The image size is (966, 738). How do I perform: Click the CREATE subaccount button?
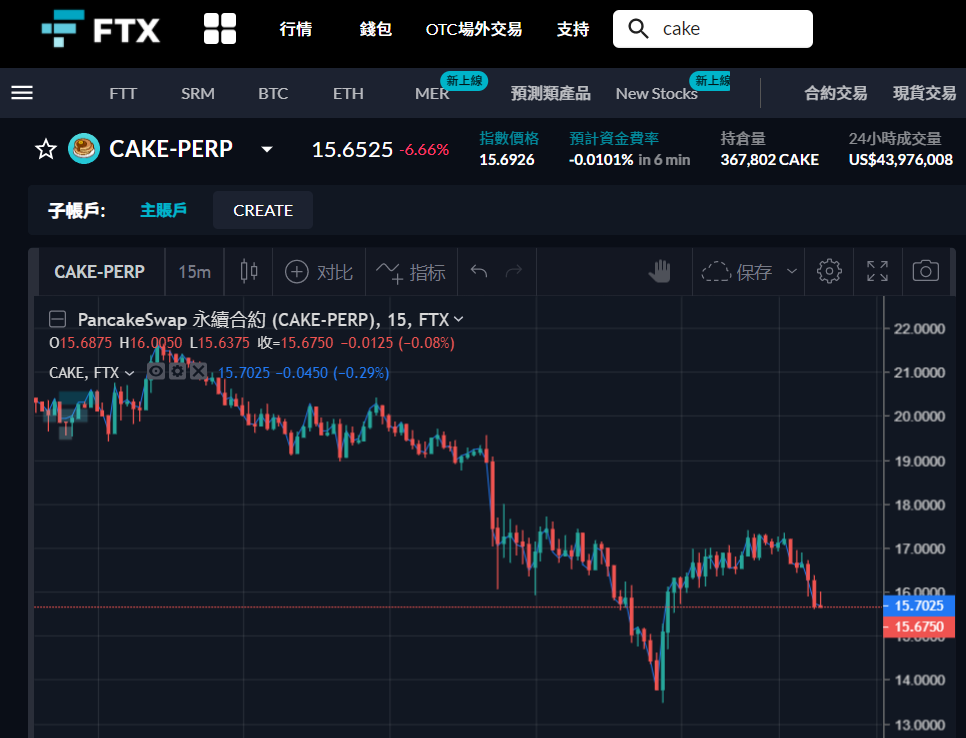click(x=263, y=211)
